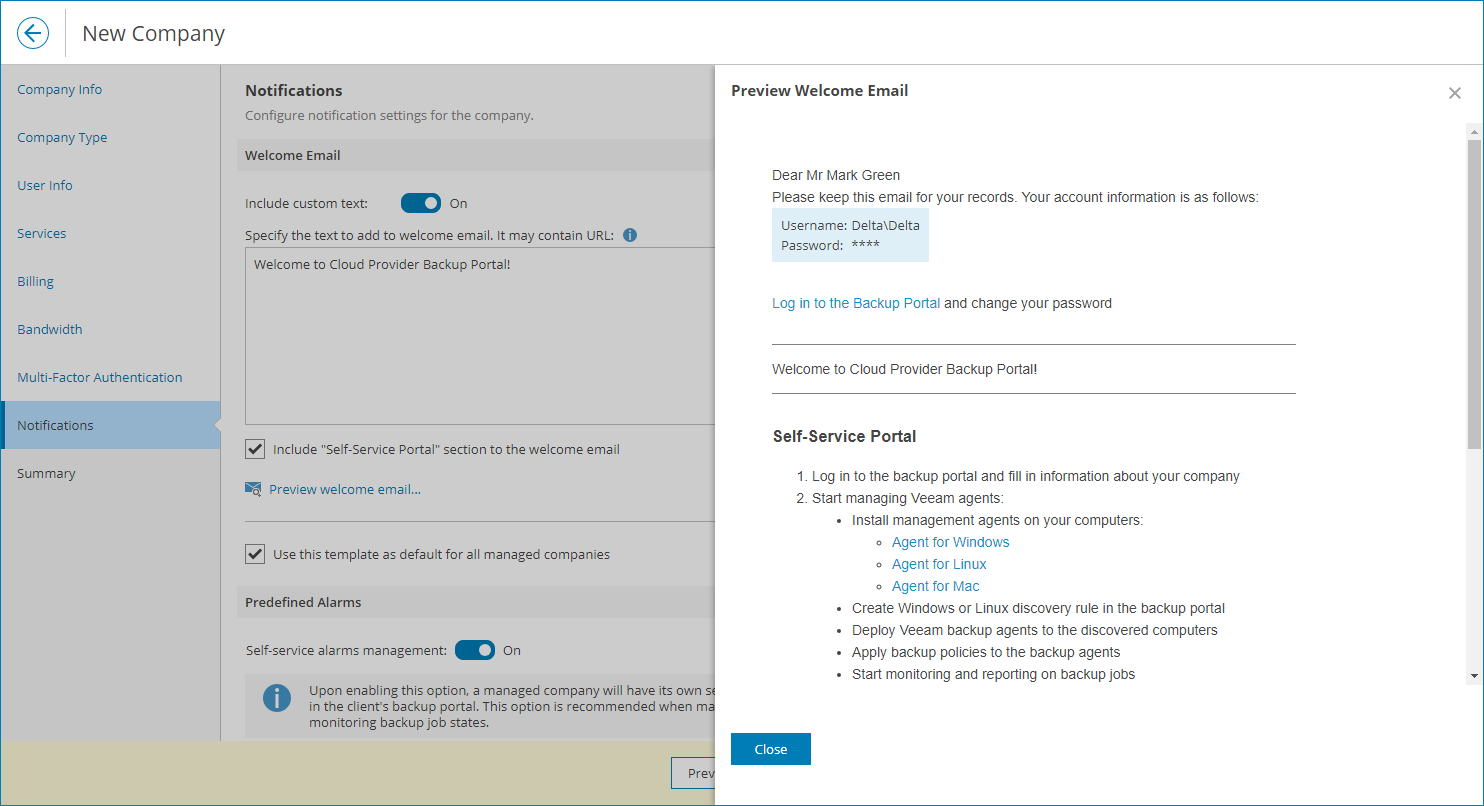Click the preview welcome email envelope icon
Screen dimensions: 1484x806
(x=253, y=489)
